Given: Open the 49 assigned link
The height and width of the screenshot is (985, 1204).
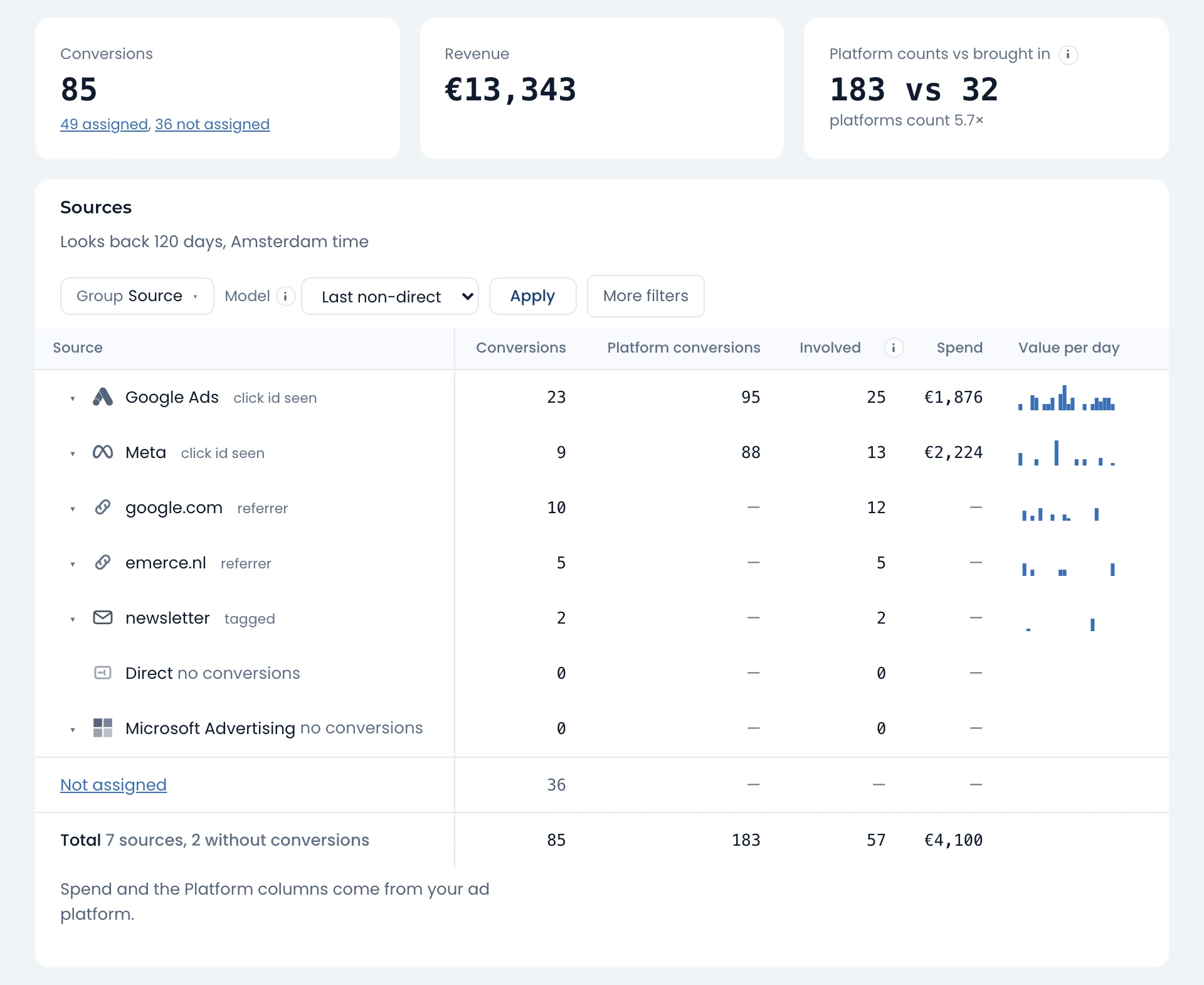Looking at the screenshot, I should (104, 124).
